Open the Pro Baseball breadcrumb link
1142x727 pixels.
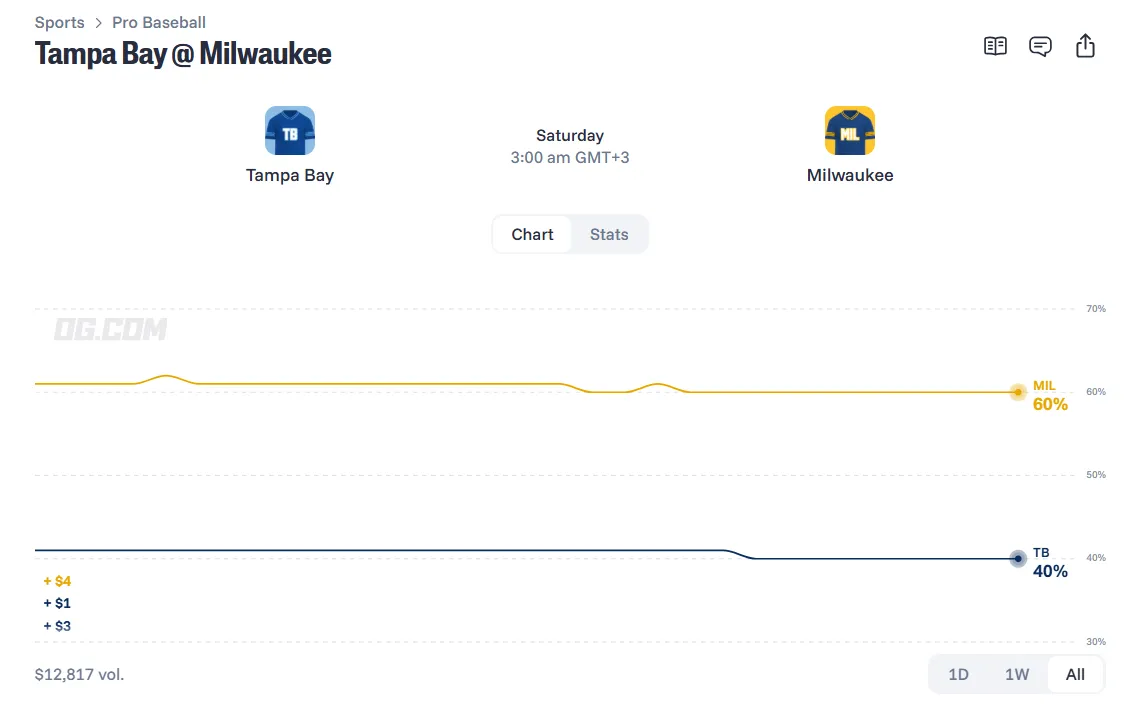point(159,23)
